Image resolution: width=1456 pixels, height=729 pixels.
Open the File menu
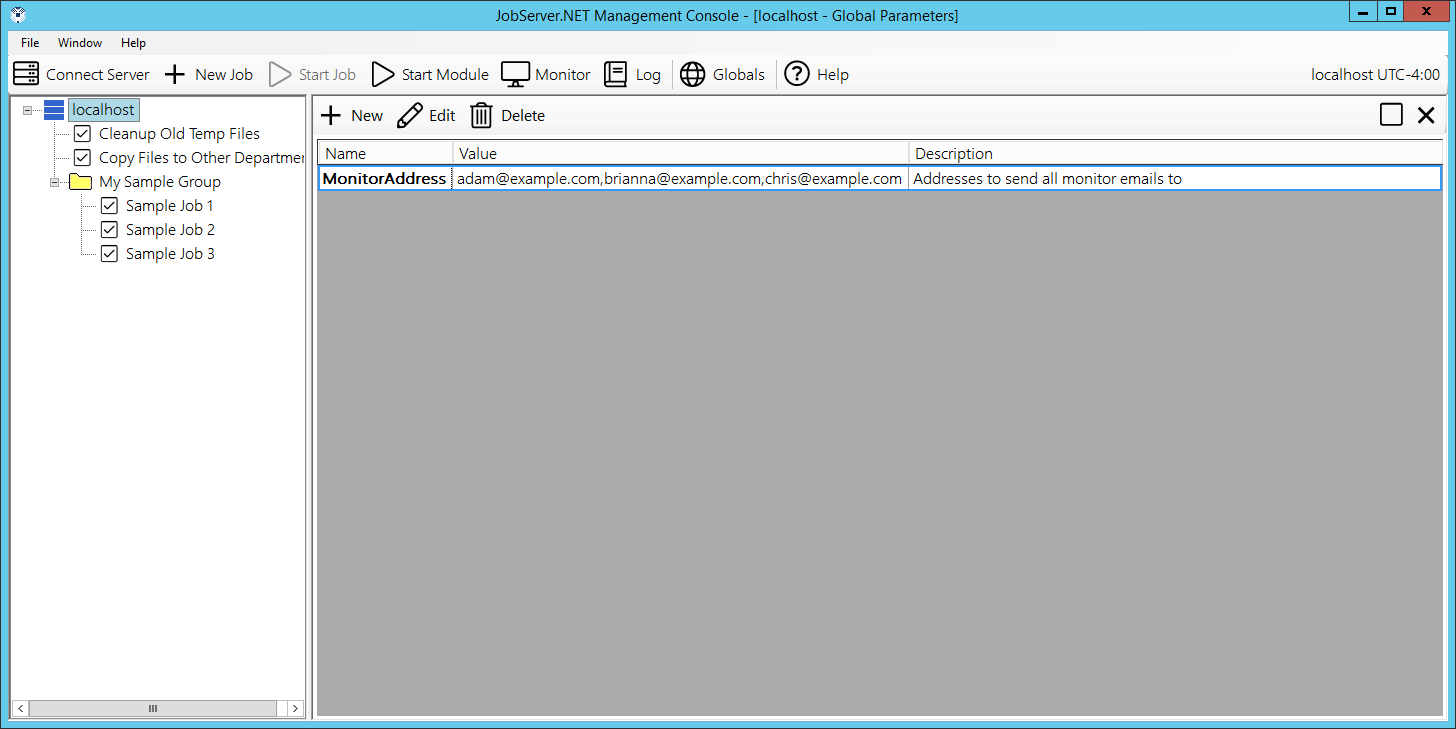point(30,43)
